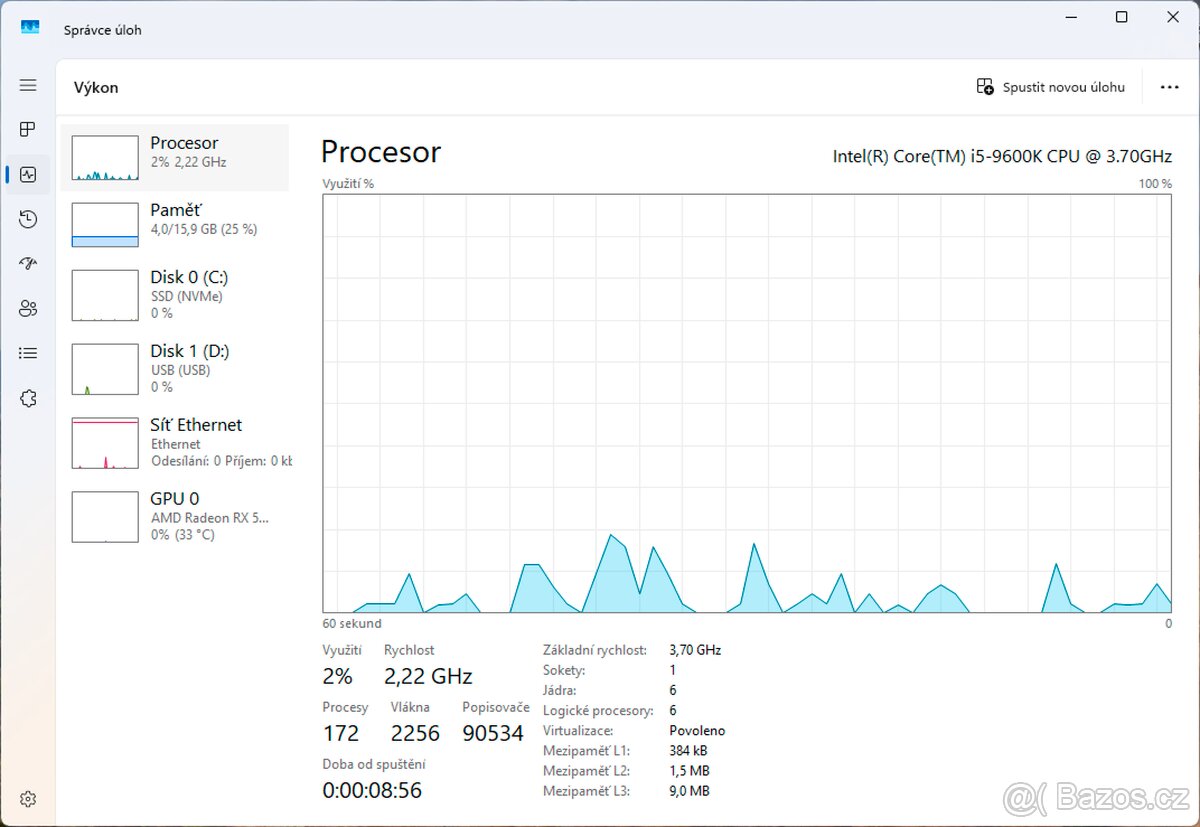
Task: Click the CPU utilization graph area
Action: (x=746, y=403)
